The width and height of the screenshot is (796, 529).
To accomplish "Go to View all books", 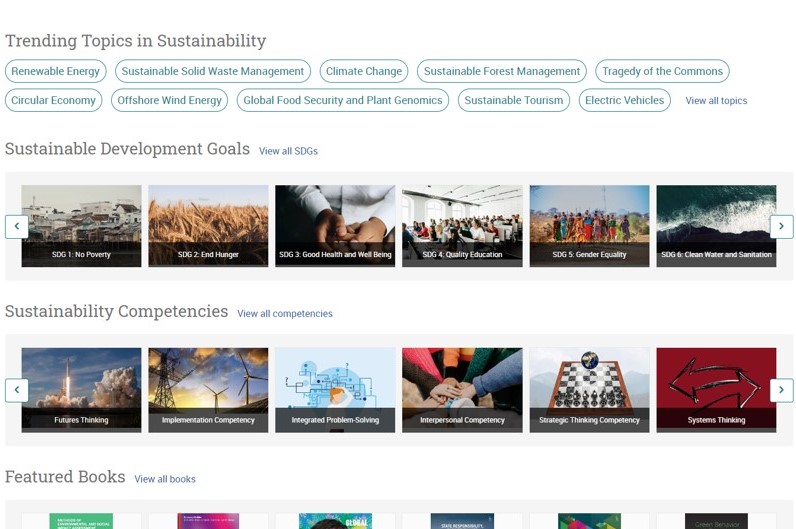I will tap(165, 479).
